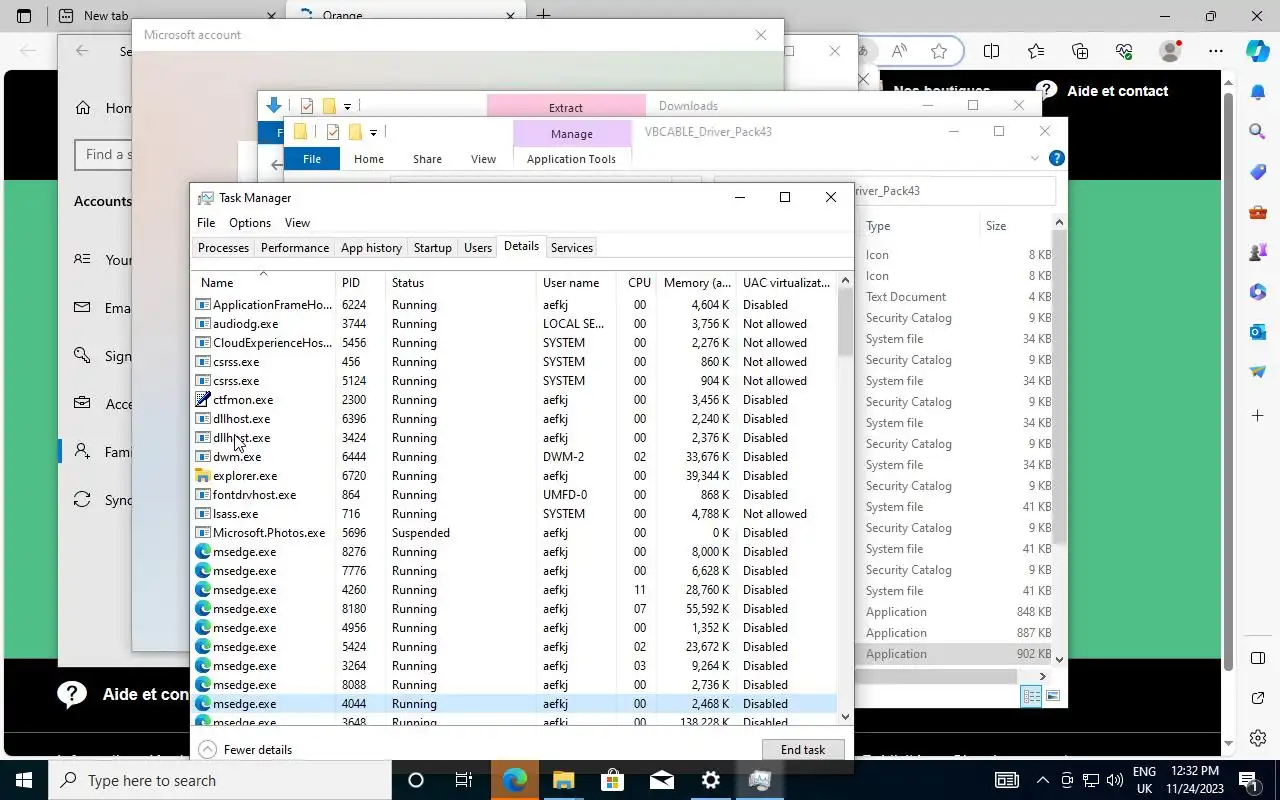Select the ctfmon.exe process row
Screen dimensions: 1280x800
tap(515, 400)
